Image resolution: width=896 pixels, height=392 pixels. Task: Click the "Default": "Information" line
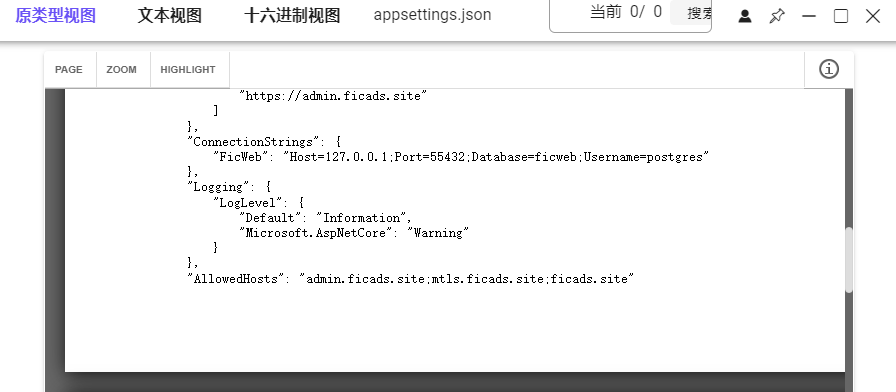tap(325, 218)
